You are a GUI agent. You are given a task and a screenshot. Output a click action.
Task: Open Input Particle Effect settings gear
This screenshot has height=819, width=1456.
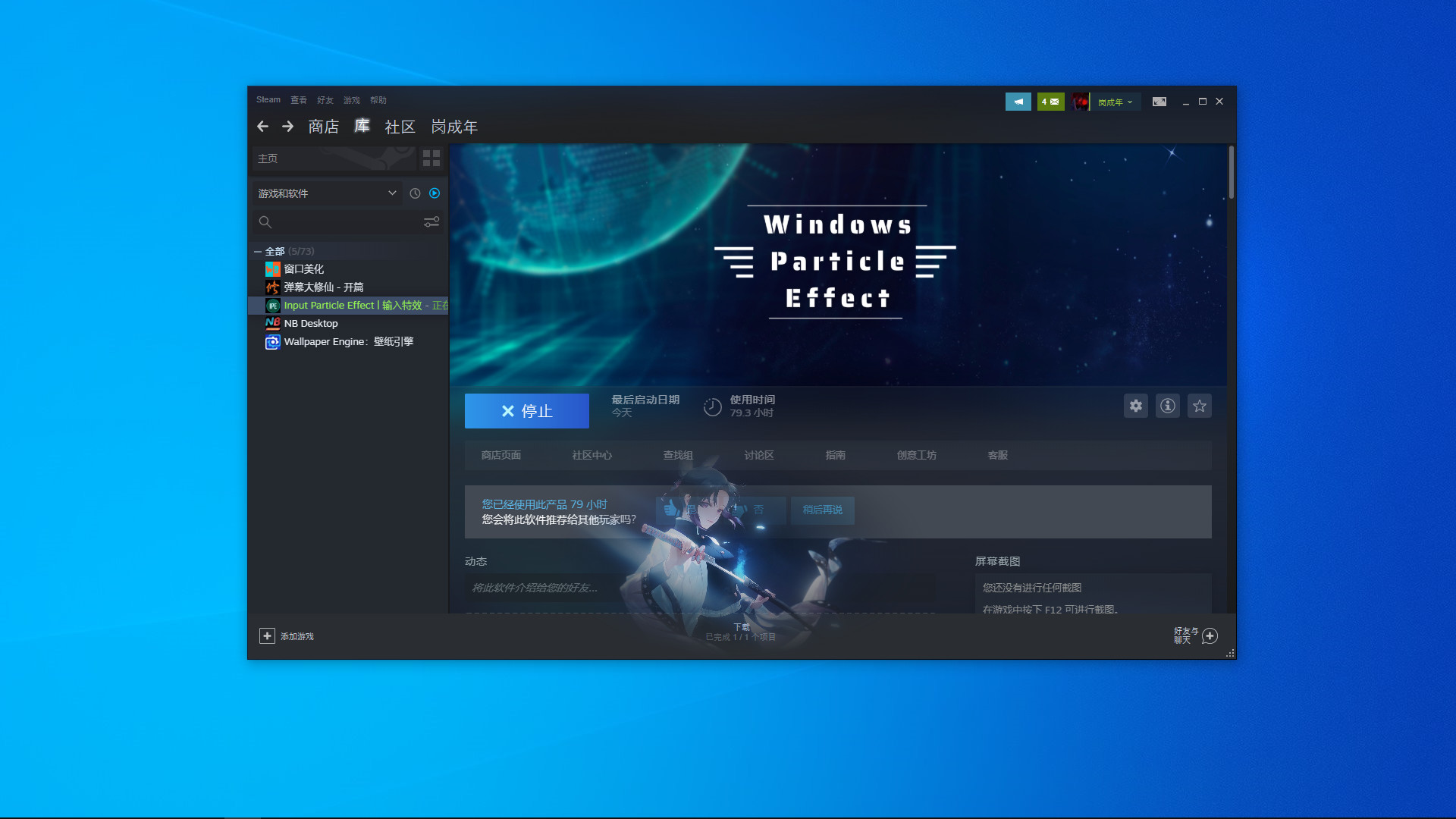1135,406
